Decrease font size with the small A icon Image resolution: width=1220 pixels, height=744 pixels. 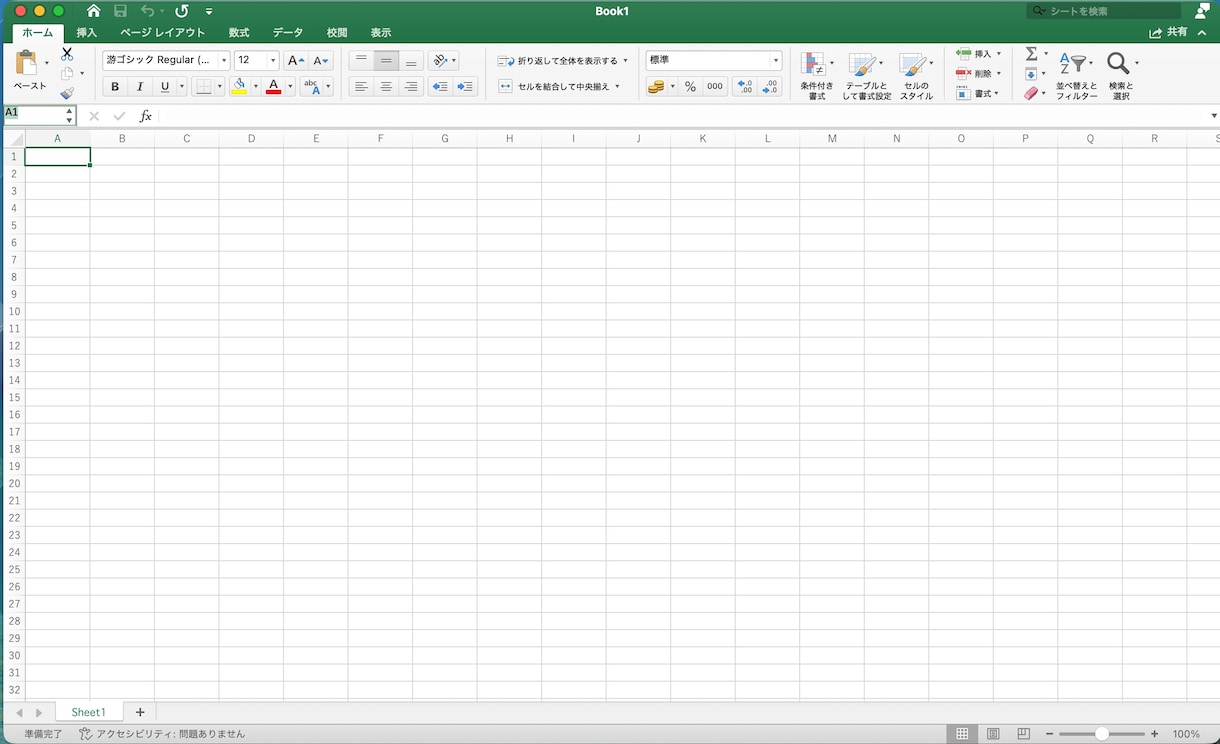coord(320,60)
